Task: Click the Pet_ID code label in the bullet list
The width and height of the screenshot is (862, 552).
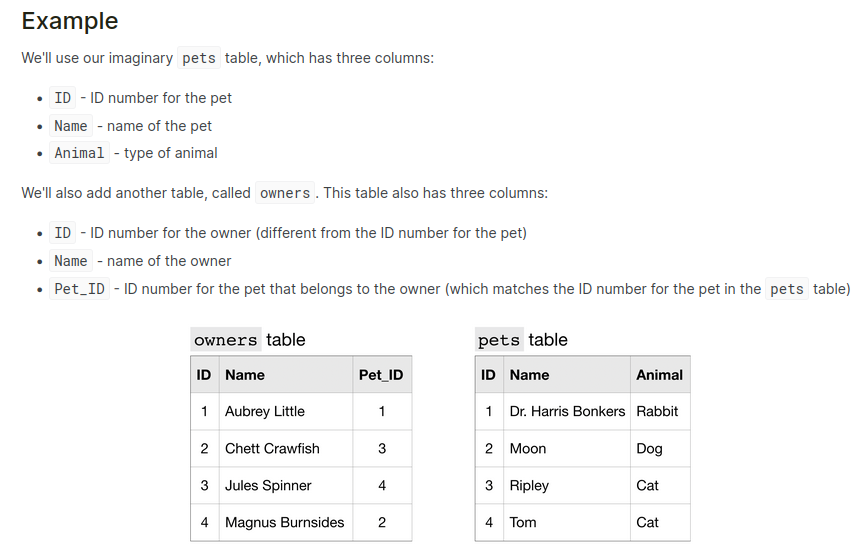Action: [x=79, y=289]
